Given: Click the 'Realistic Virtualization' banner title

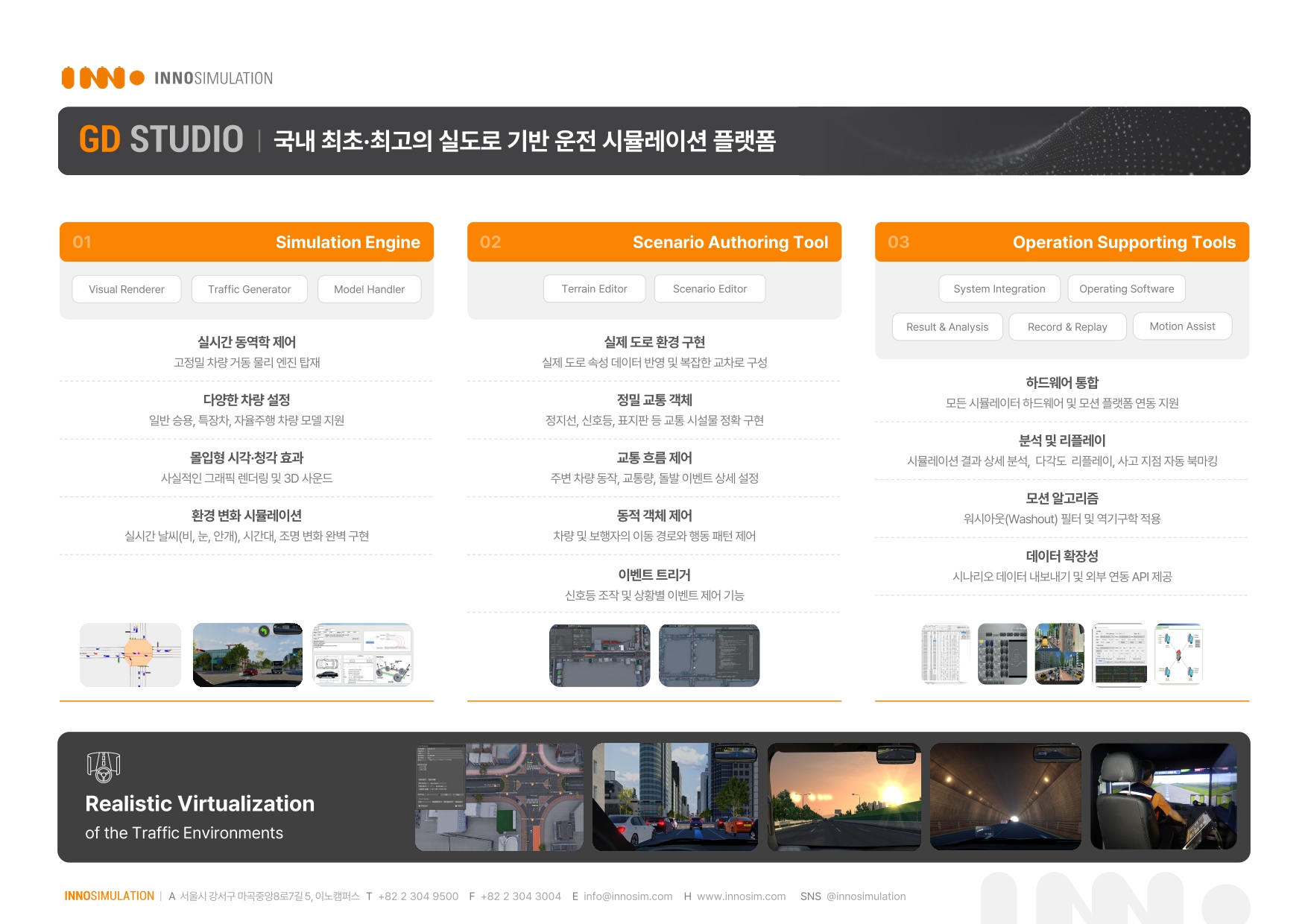Looking at the screenshot, I should coord(200,803).
